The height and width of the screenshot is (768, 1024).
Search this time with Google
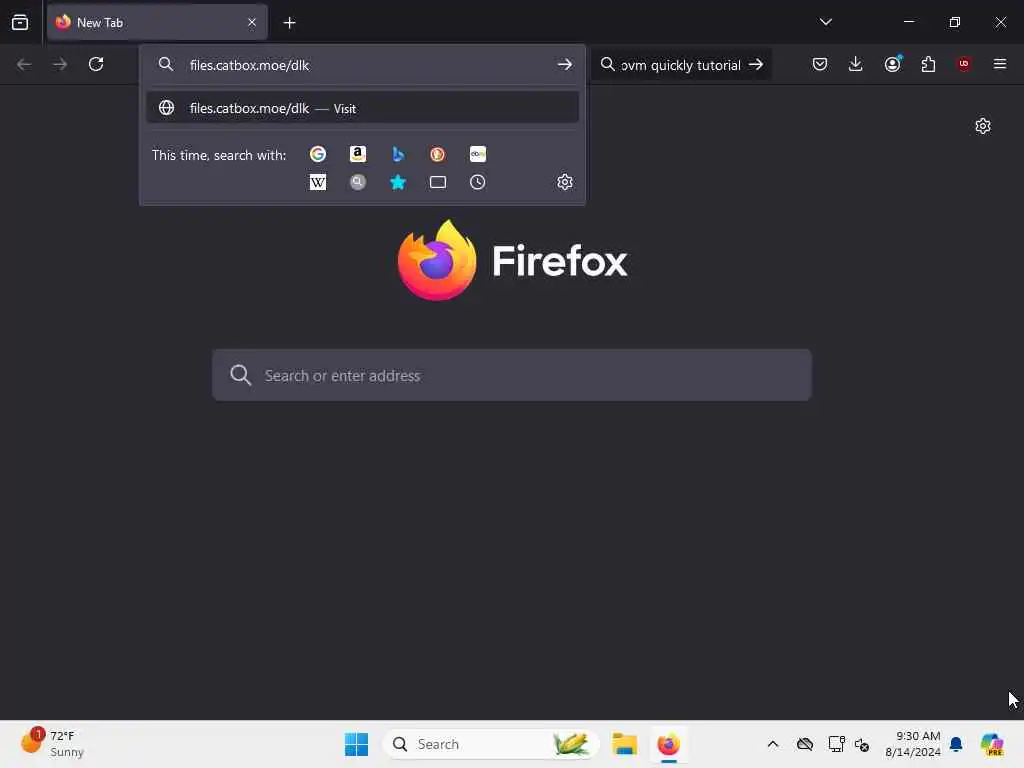point(318,154)
